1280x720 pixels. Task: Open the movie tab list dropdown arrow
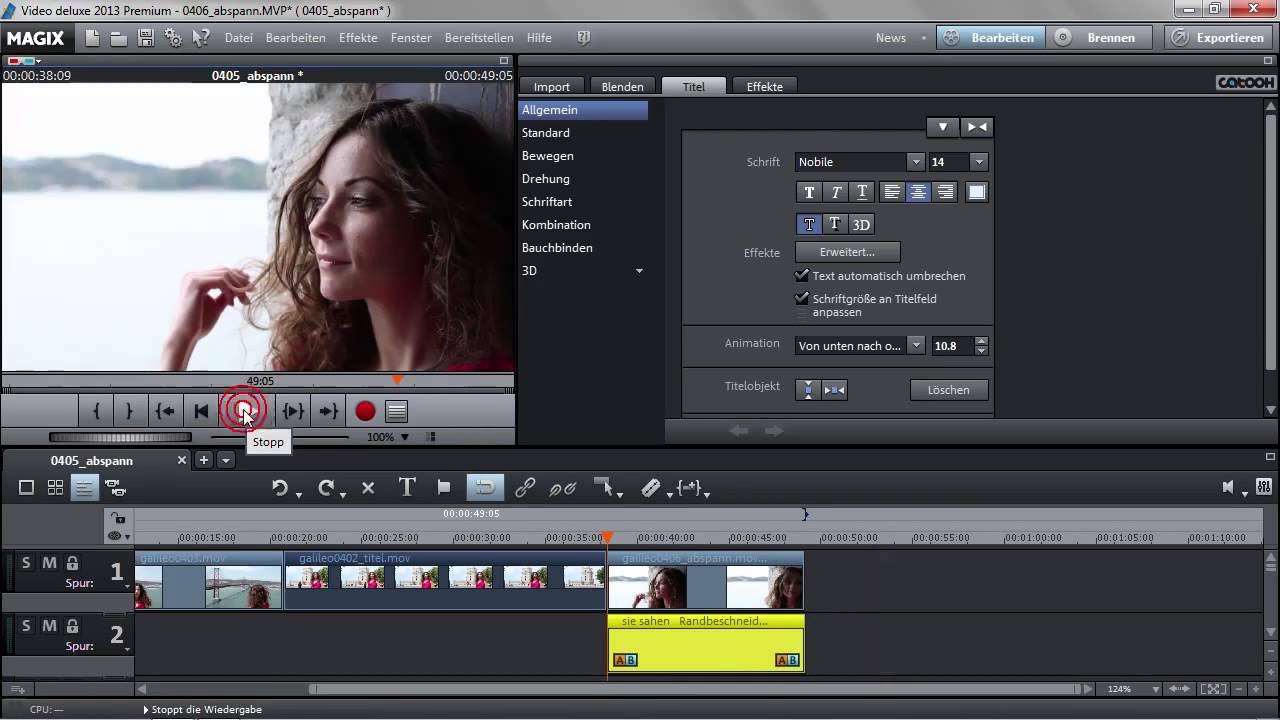pyautogui.click(x=226, y=460)
